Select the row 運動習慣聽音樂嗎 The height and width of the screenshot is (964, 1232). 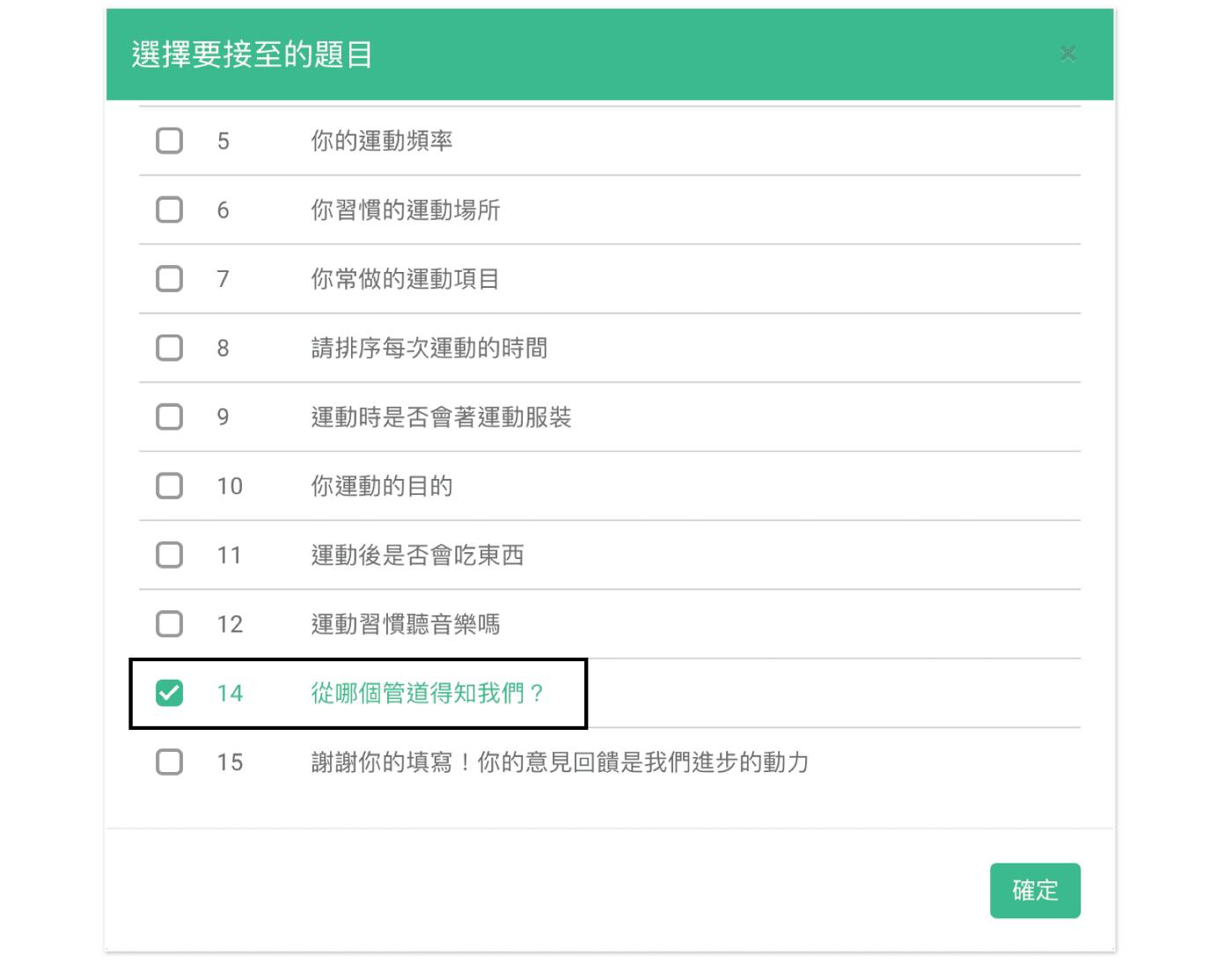pyautogui.click(x=610, y=624)
